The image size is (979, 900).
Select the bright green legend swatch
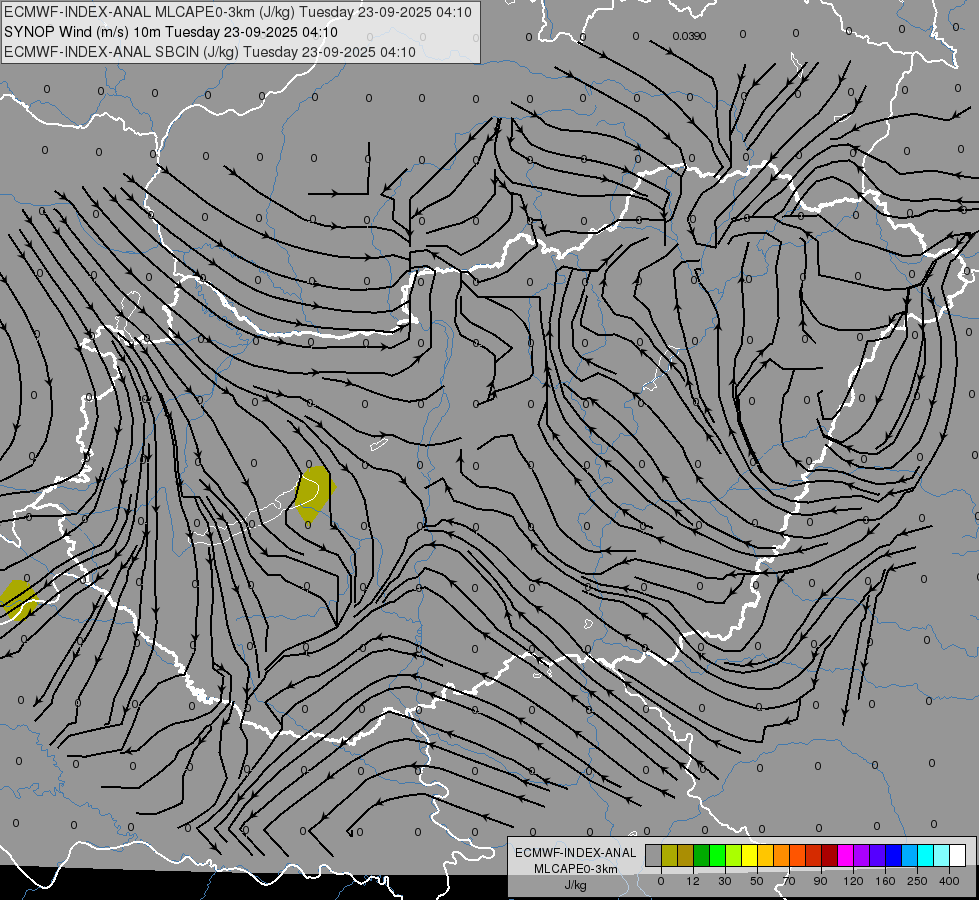tap(718, 855)
